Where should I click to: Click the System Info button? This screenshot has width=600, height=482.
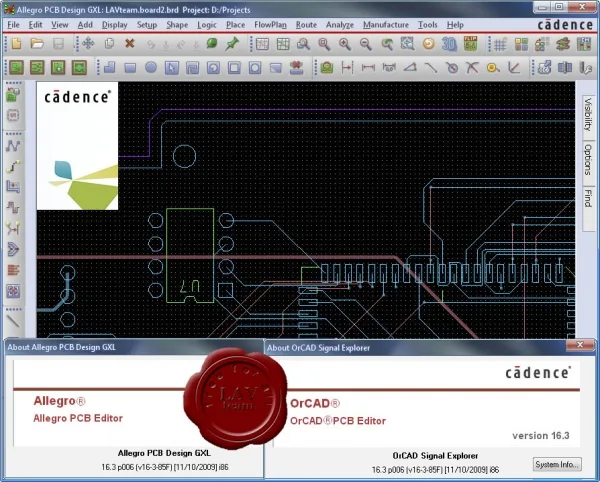[x=557, y=464]
